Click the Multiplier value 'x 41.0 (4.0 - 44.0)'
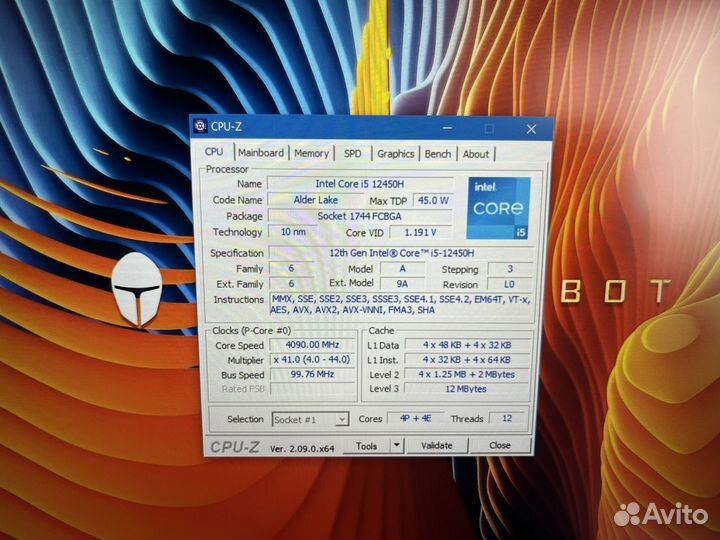 (312, 359)
